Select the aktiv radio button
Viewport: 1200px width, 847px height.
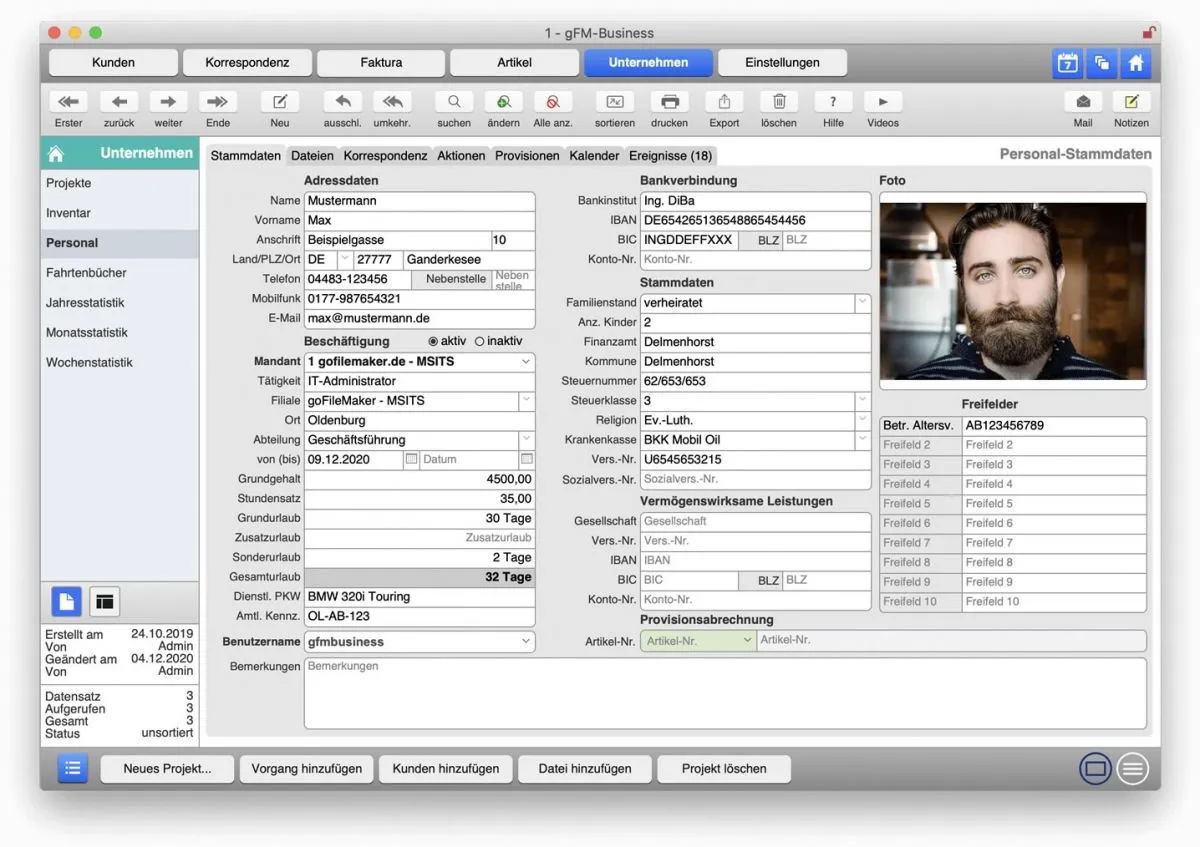point(433,341)
